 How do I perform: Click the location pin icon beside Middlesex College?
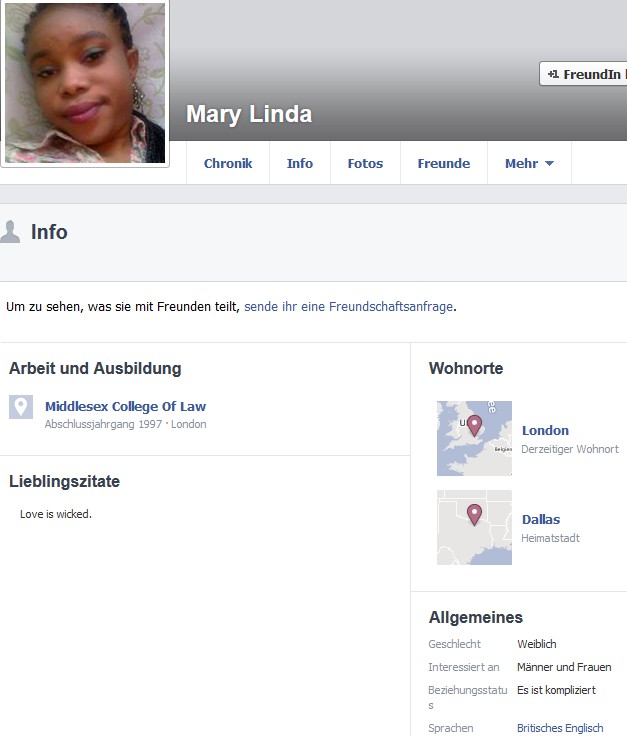(x=21, y=407)
